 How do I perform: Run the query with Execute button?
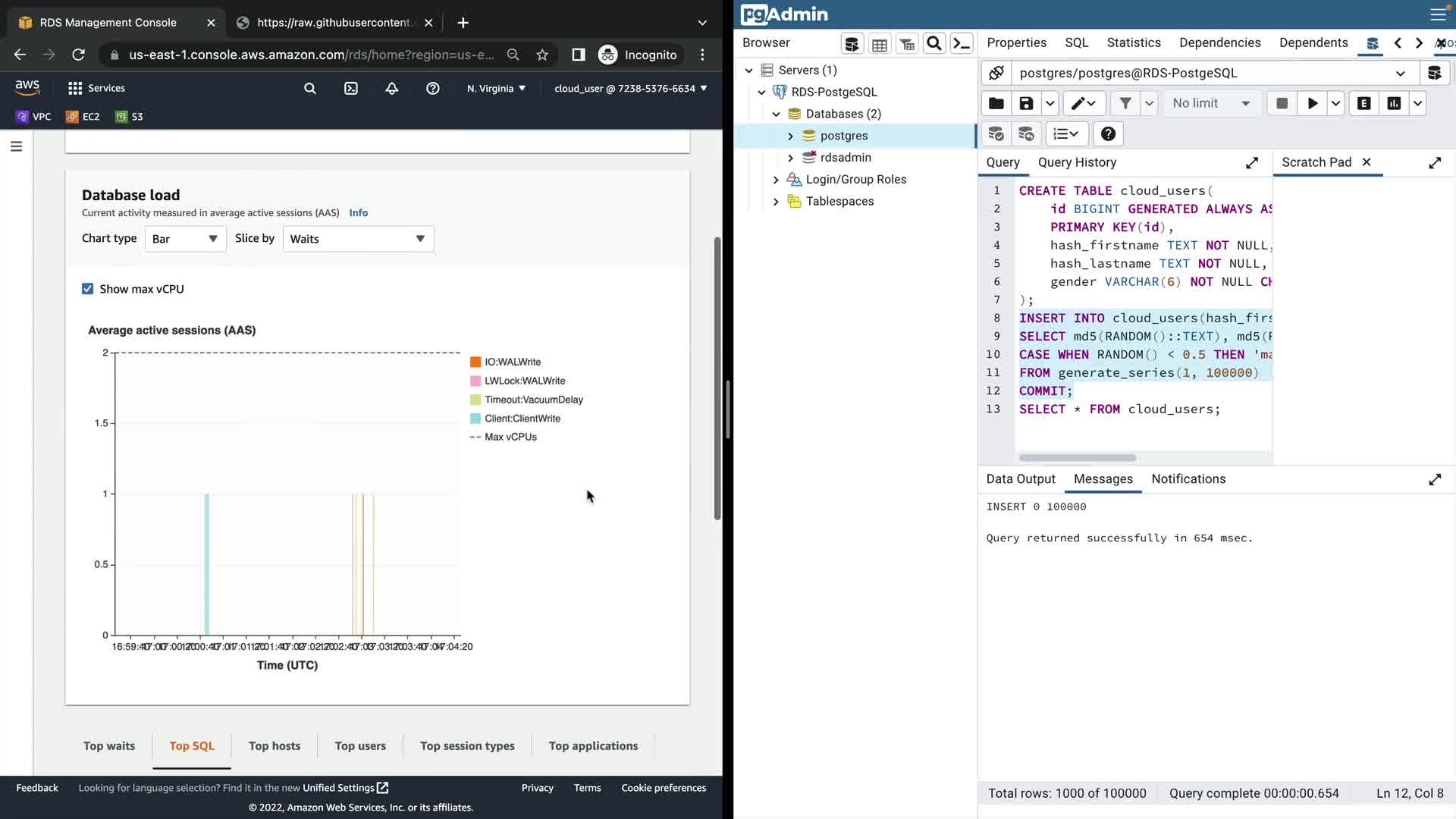click(1312, 103)
